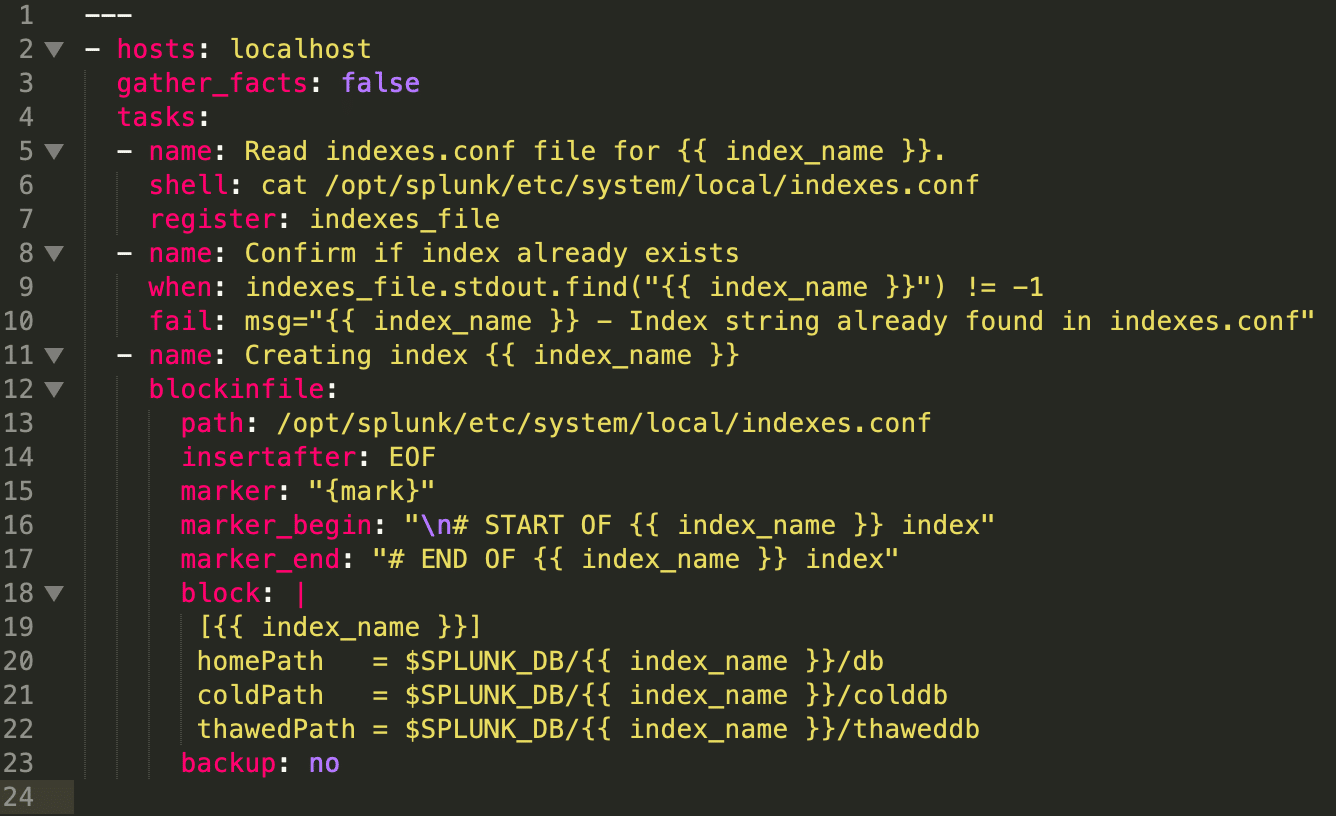1336x816 pixels.
Task: Click the 'blockinfile' key
Action: point(237,389)
